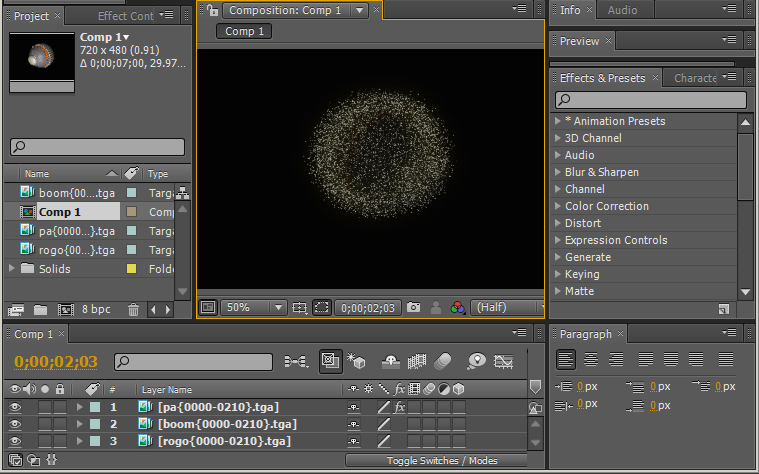Delete the selected project item with the trash icon

tap(133, 309)
